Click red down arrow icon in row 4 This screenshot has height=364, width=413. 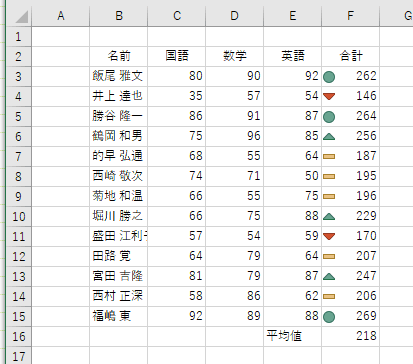tap(329, 96)
